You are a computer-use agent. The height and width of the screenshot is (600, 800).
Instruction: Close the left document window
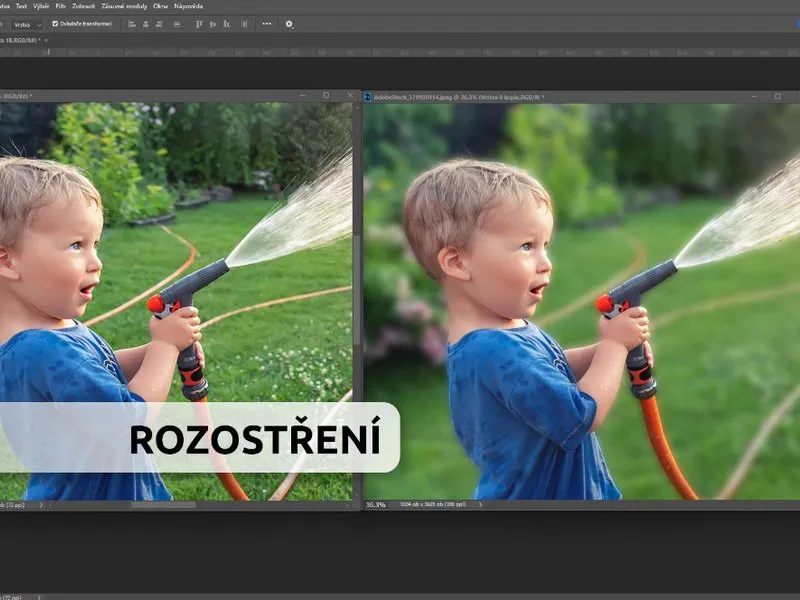350,95
